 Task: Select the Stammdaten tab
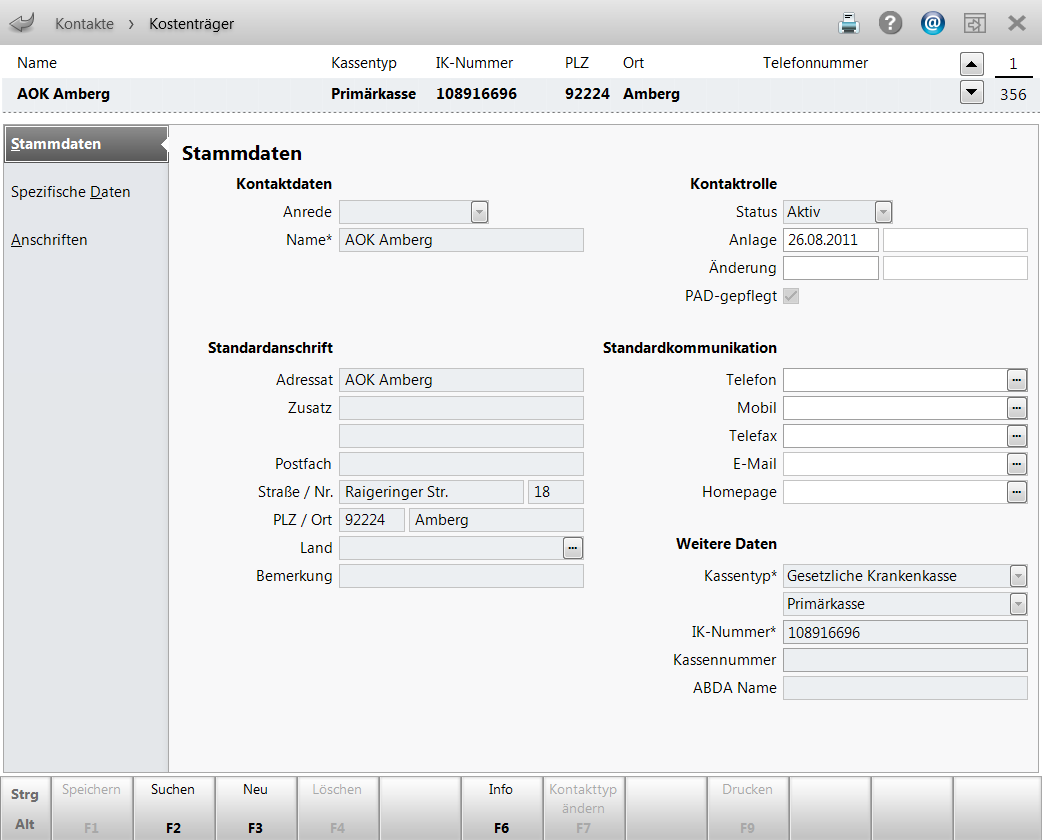tap(86, 144)
